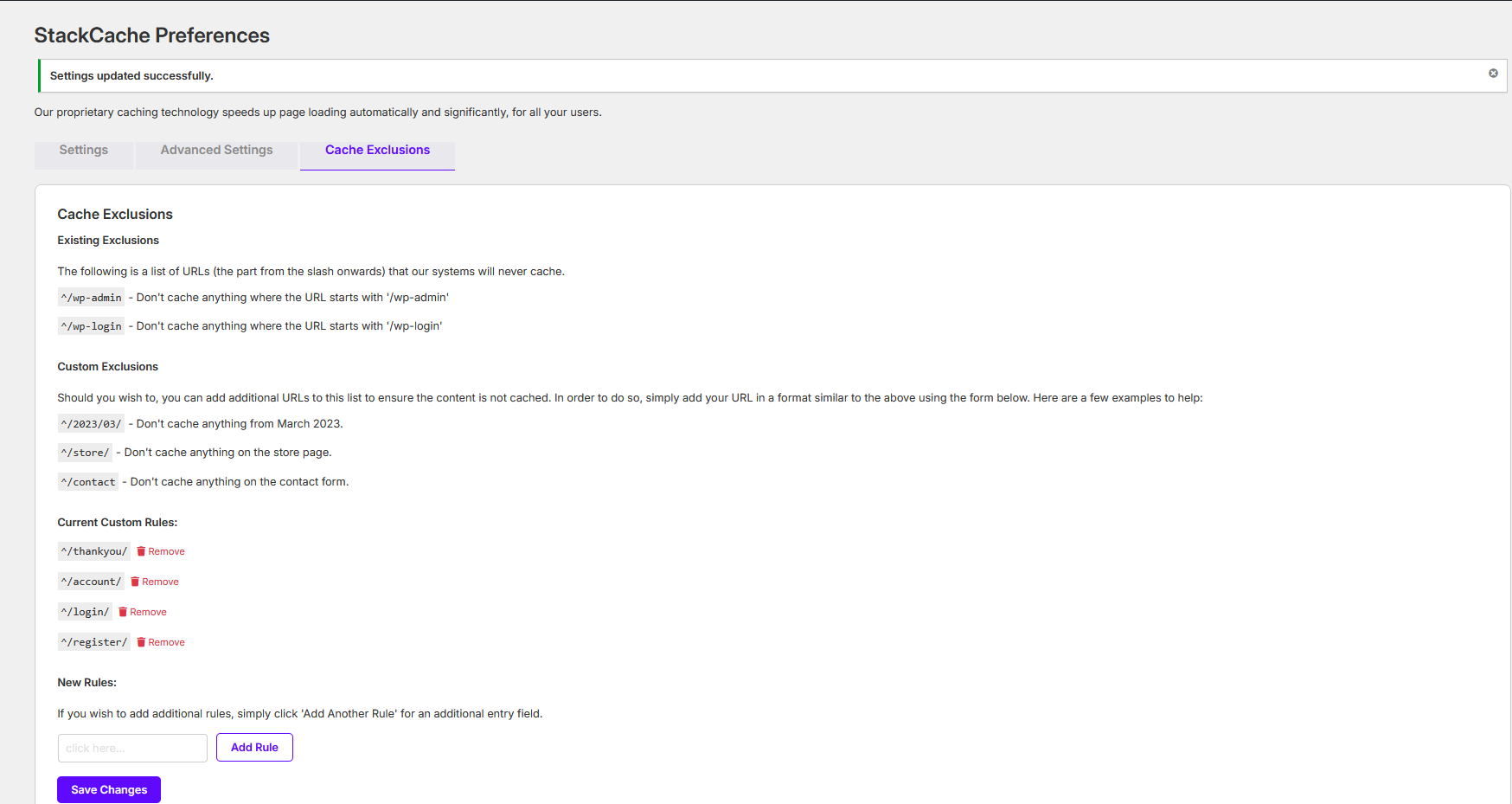
Task: Select the ^/wp-login code text
Action: (x=91, y=326)
